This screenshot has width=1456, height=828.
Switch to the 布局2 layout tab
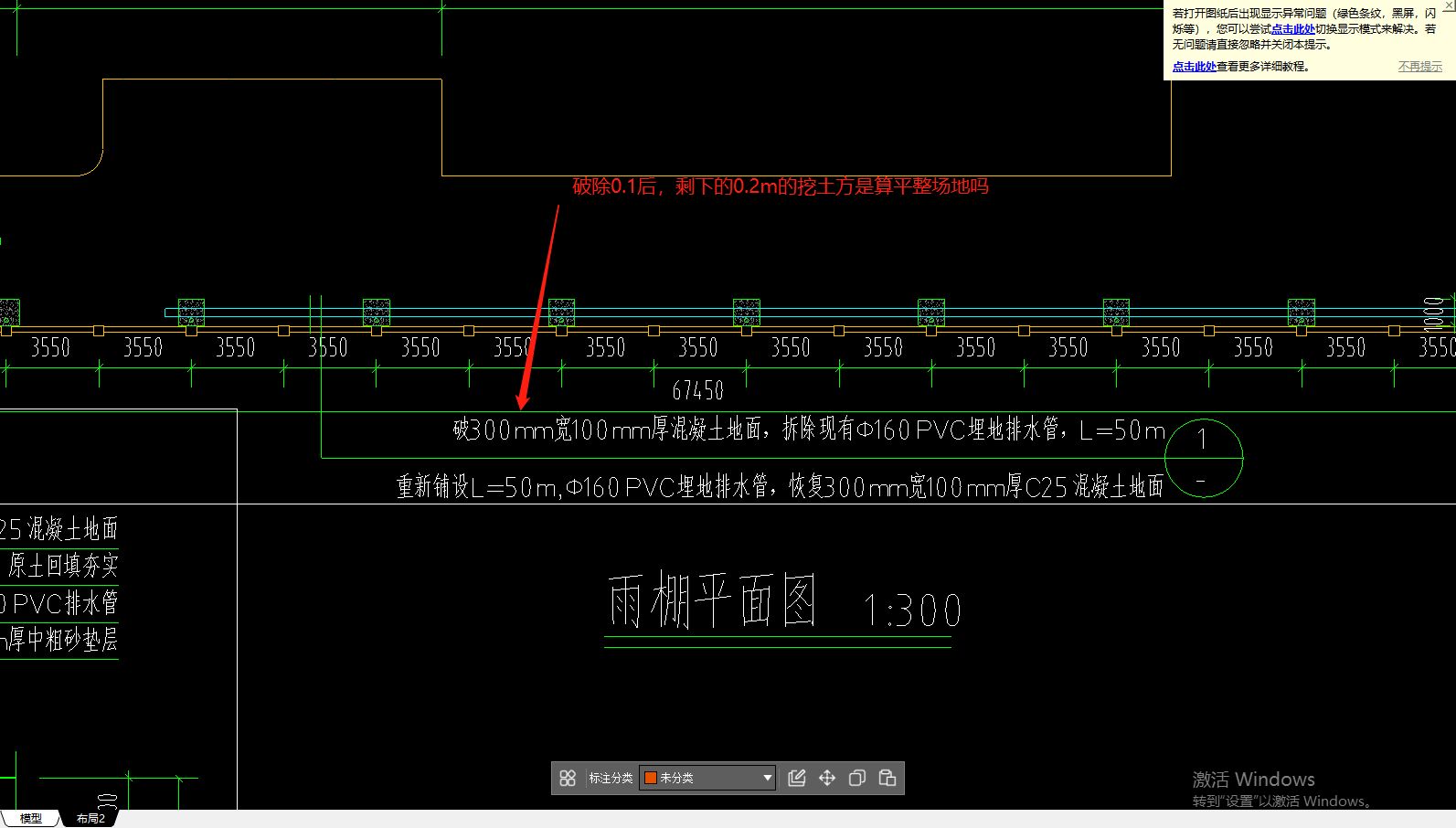(90, 818)
